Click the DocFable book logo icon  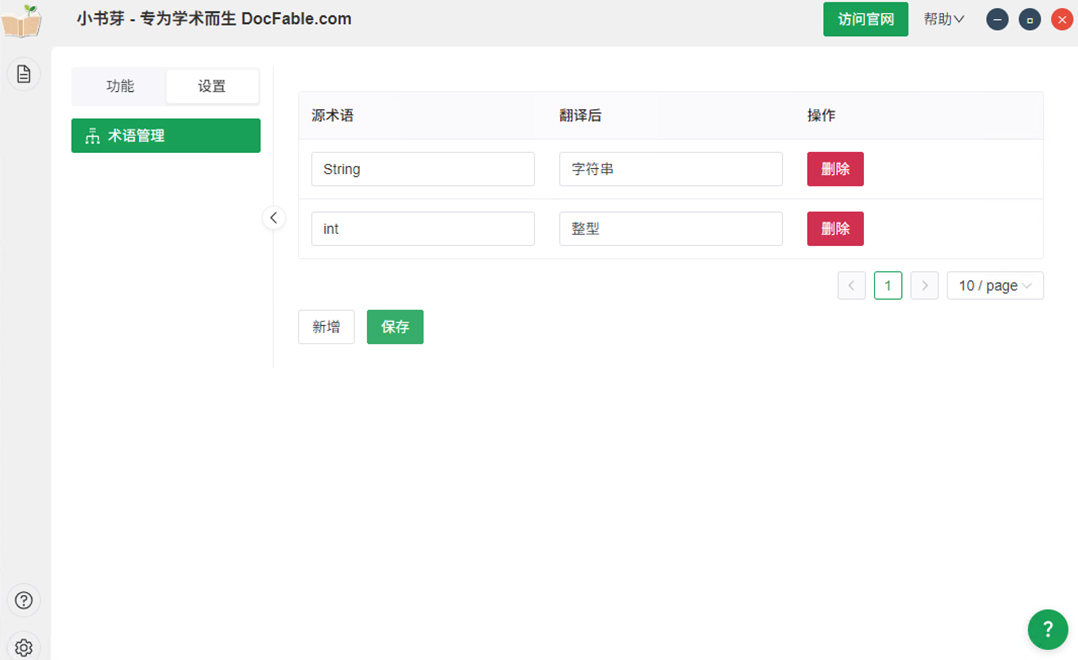click(22, 21)
